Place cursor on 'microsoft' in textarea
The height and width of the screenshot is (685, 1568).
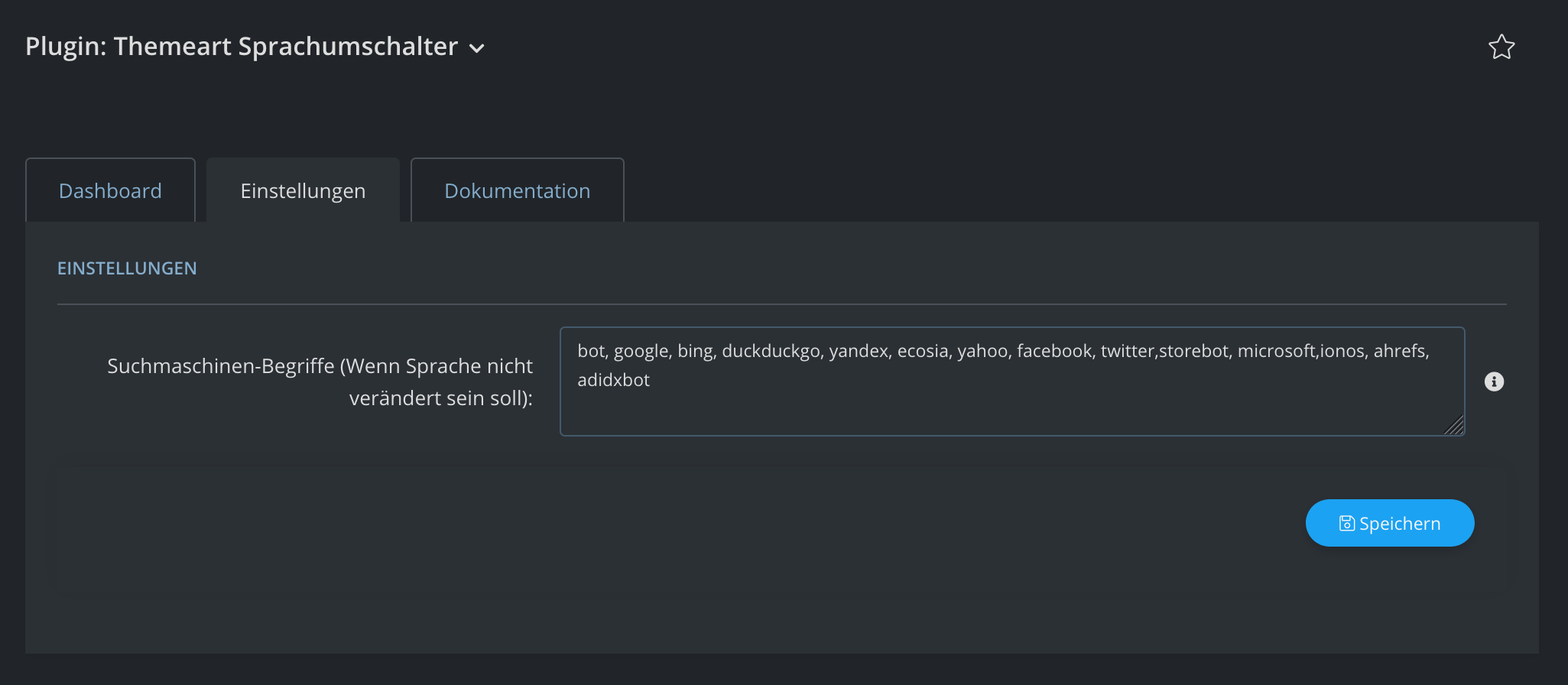[x=1276, y=351]
